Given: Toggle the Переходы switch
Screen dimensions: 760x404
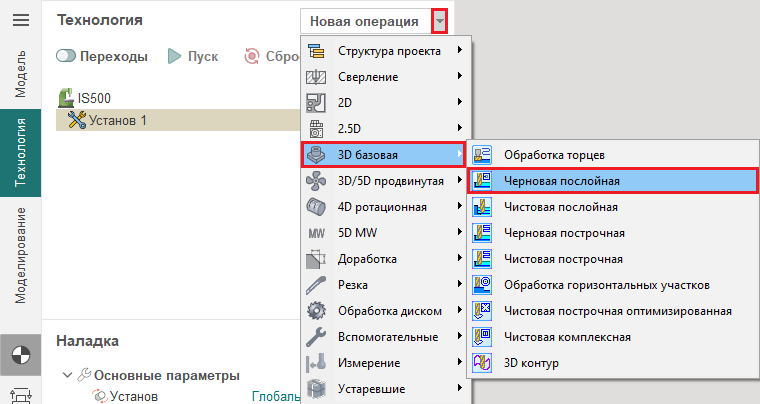Looking at the screenshot, I should (x=69, y=57).
